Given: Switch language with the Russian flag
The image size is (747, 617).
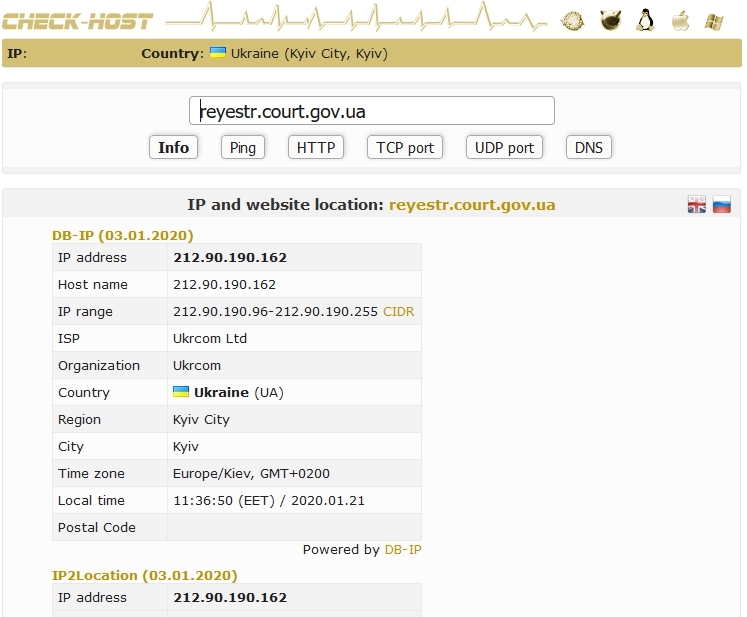Looking at the screenshot, I should pyautogui.click(x=722, y=205).
